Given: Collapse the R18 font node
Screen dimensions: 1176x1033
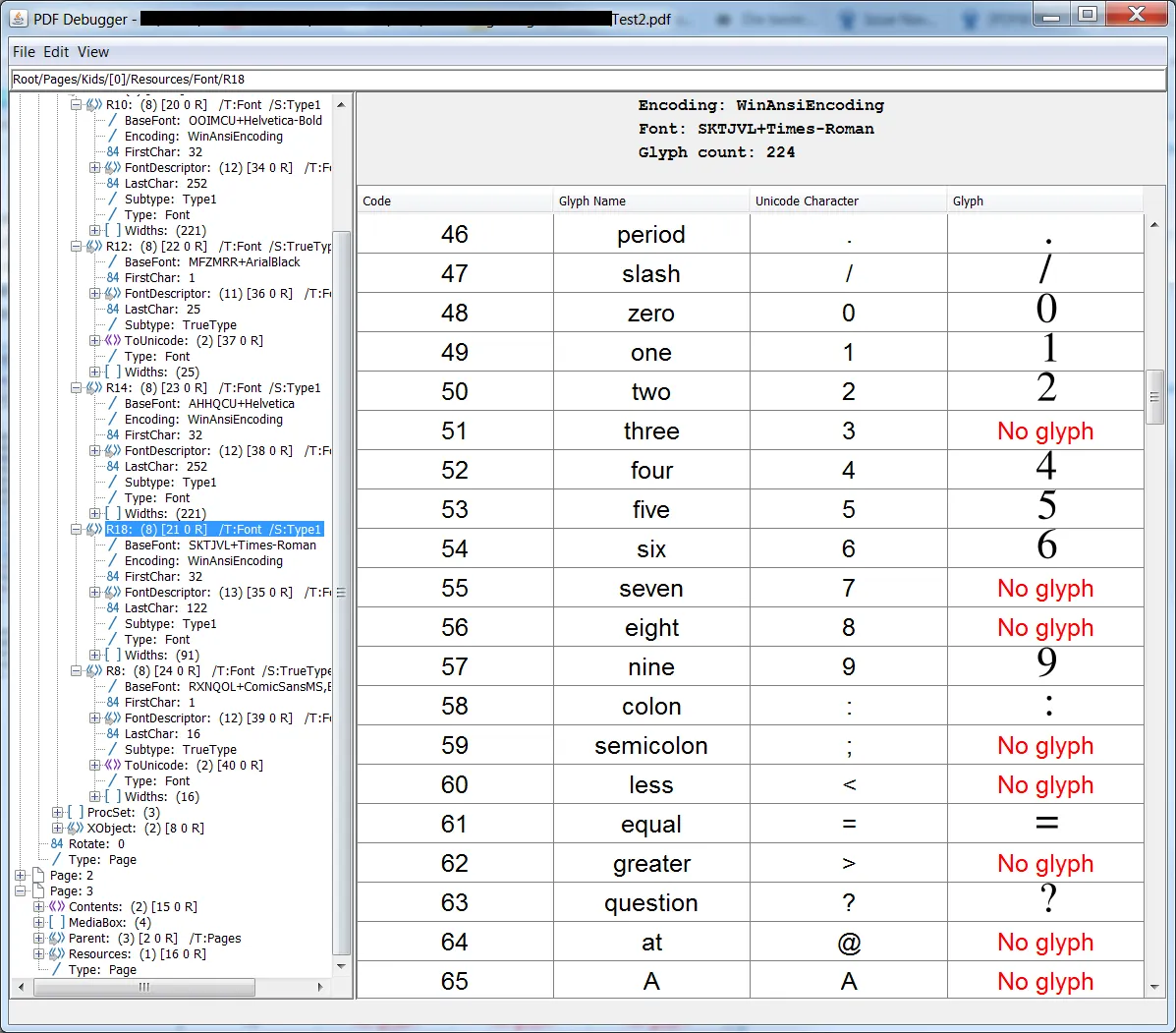Looking at the screenshot, I should (x=76, y=530).
